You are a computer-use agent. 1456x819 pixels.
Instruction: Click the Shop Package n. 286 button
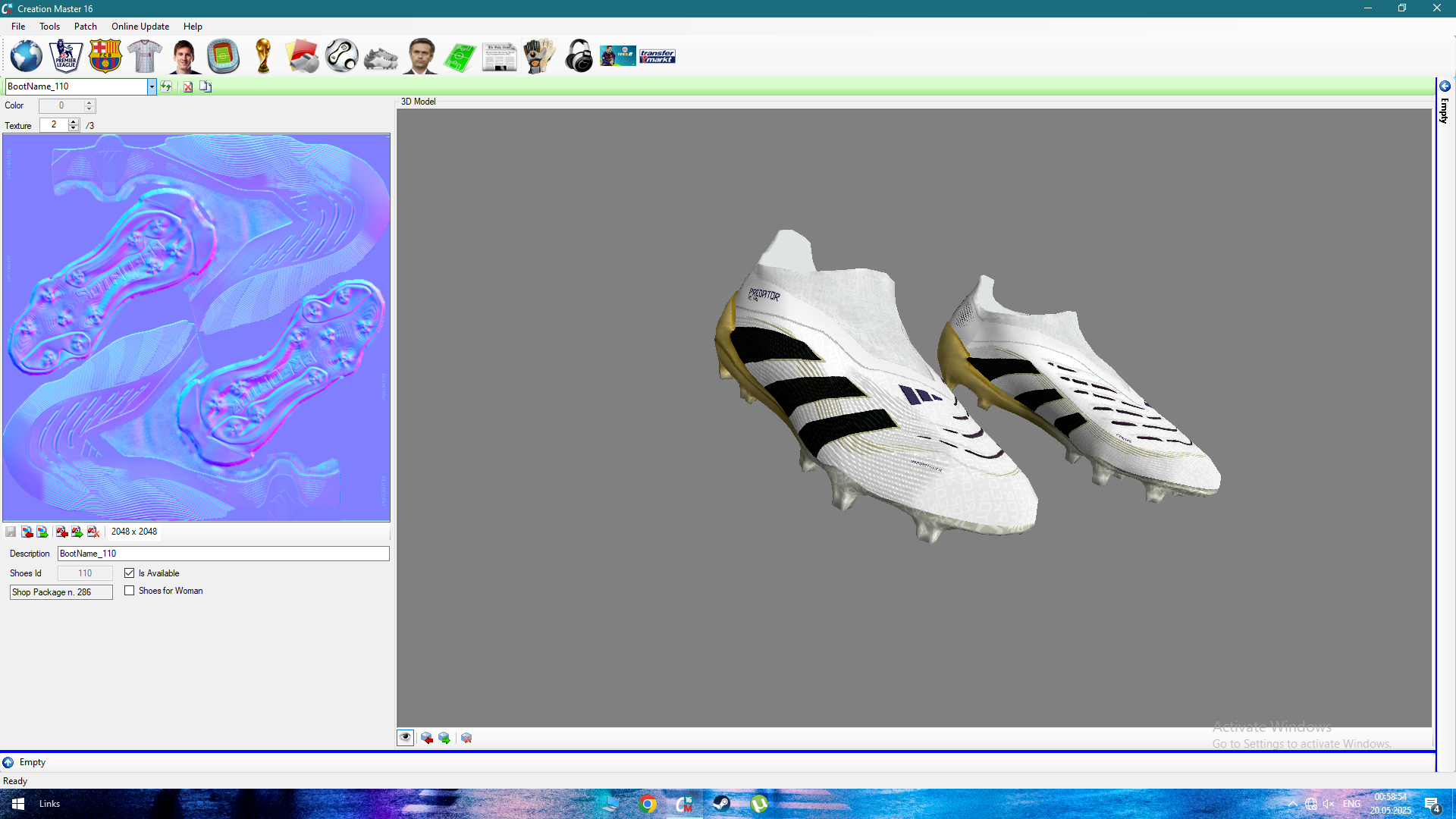tap(61, 592)
